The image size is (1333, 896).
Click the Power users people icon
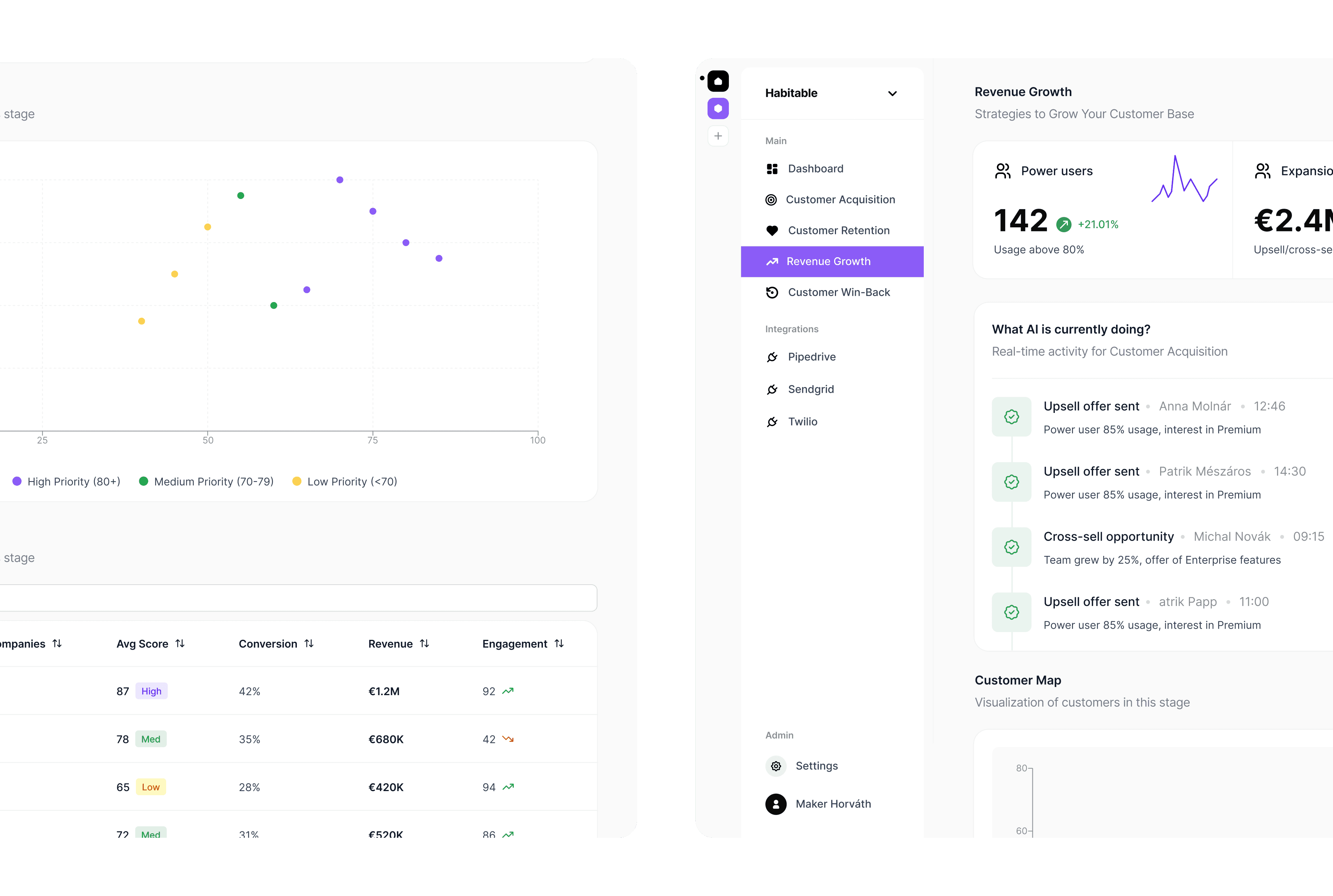1003,171
